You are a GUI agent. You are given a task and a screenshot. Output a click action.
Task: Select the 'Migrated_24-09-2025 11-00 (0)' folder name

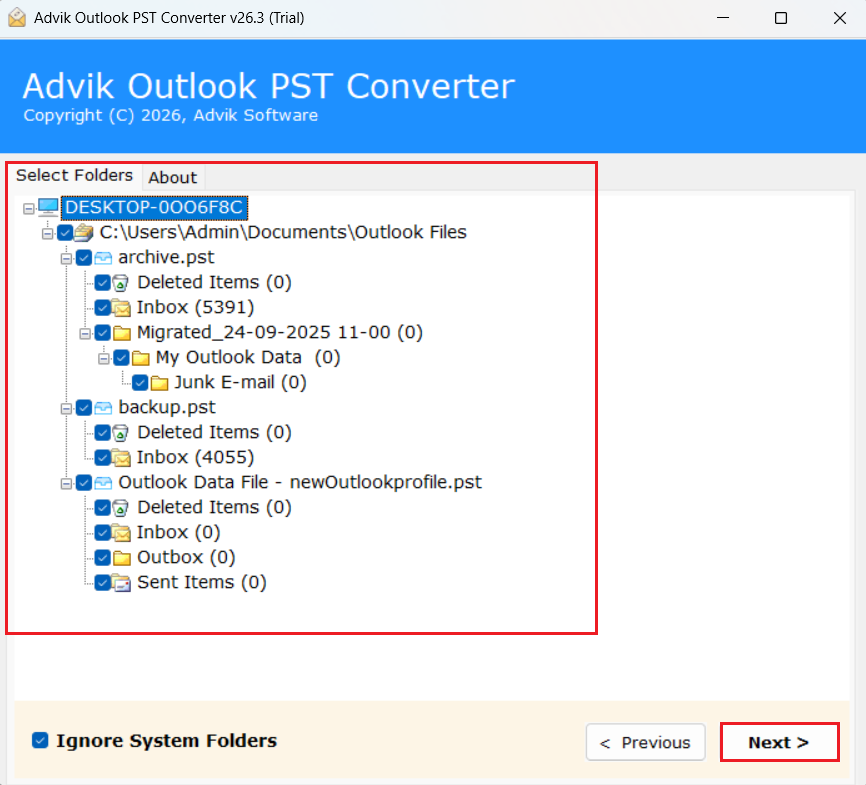click(279, 333)
